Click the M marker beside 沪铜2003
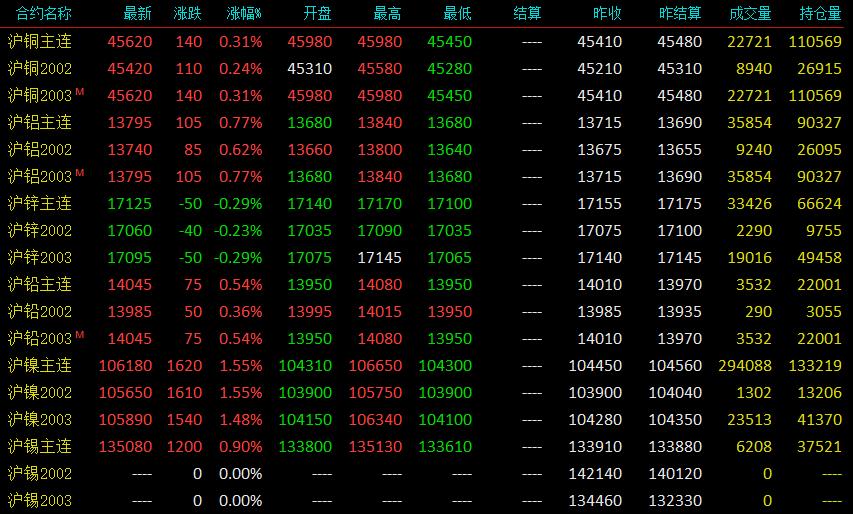Image resolution: width=853 pixels, height=514 pixels. [80, 91]
